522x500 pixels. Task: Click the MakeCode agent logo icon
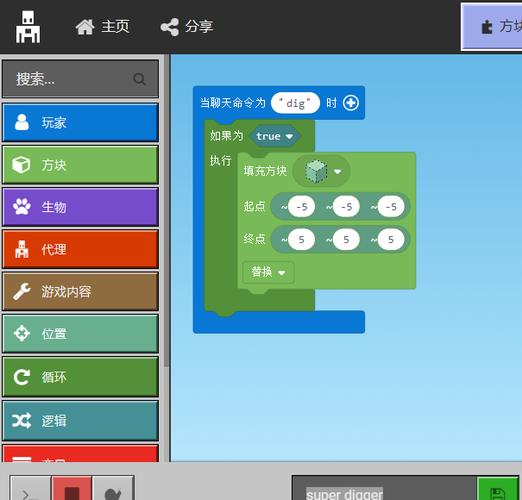coord(28,27)
